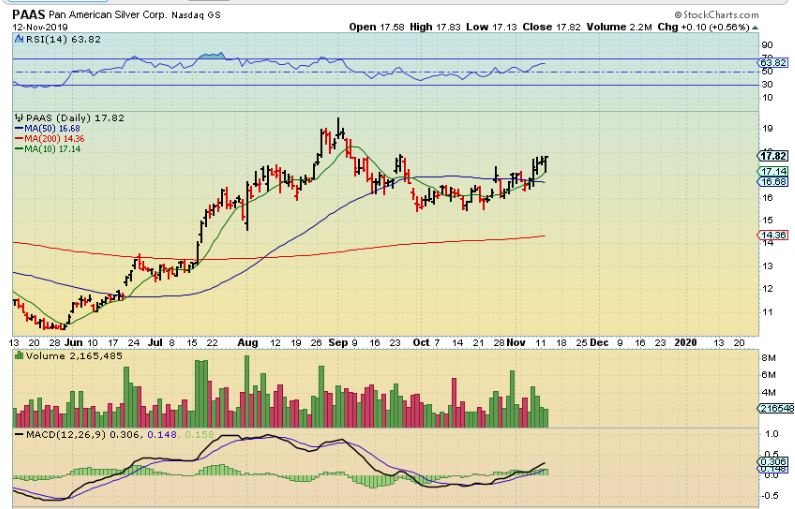Click the Sep label on date axis

point(338,343)
